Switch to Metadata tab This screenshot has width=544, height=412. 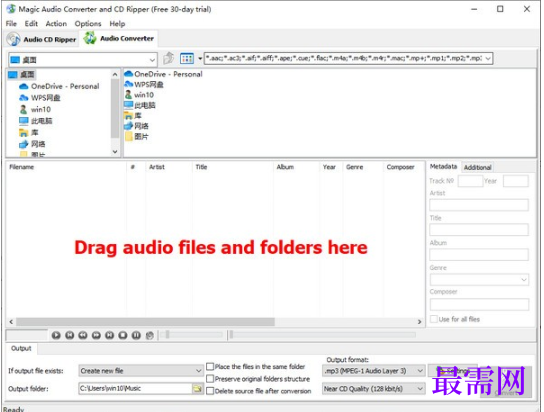[443, 166]
